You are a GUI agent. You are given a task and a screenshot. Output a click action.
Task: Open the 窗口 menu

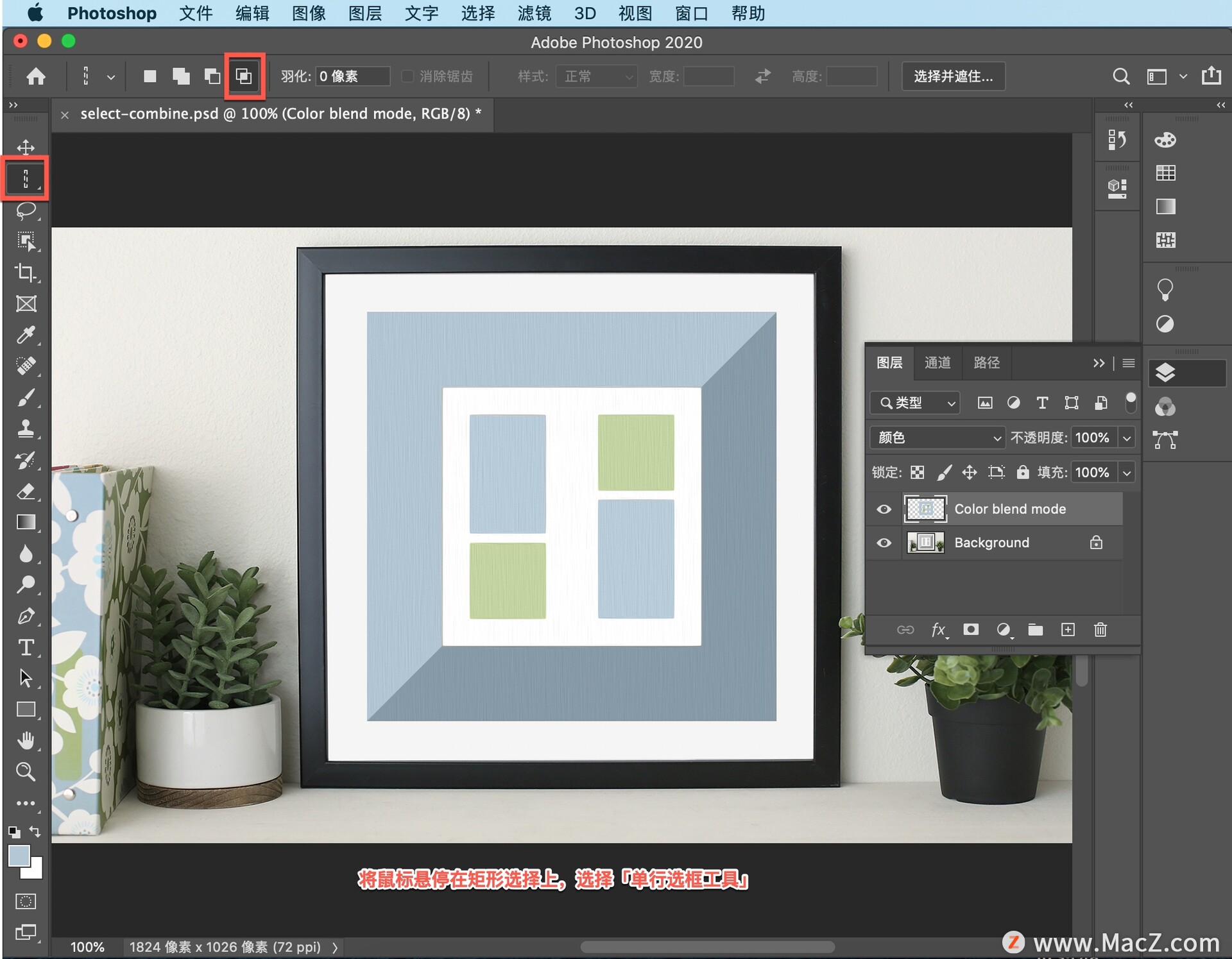coord(692,13)
